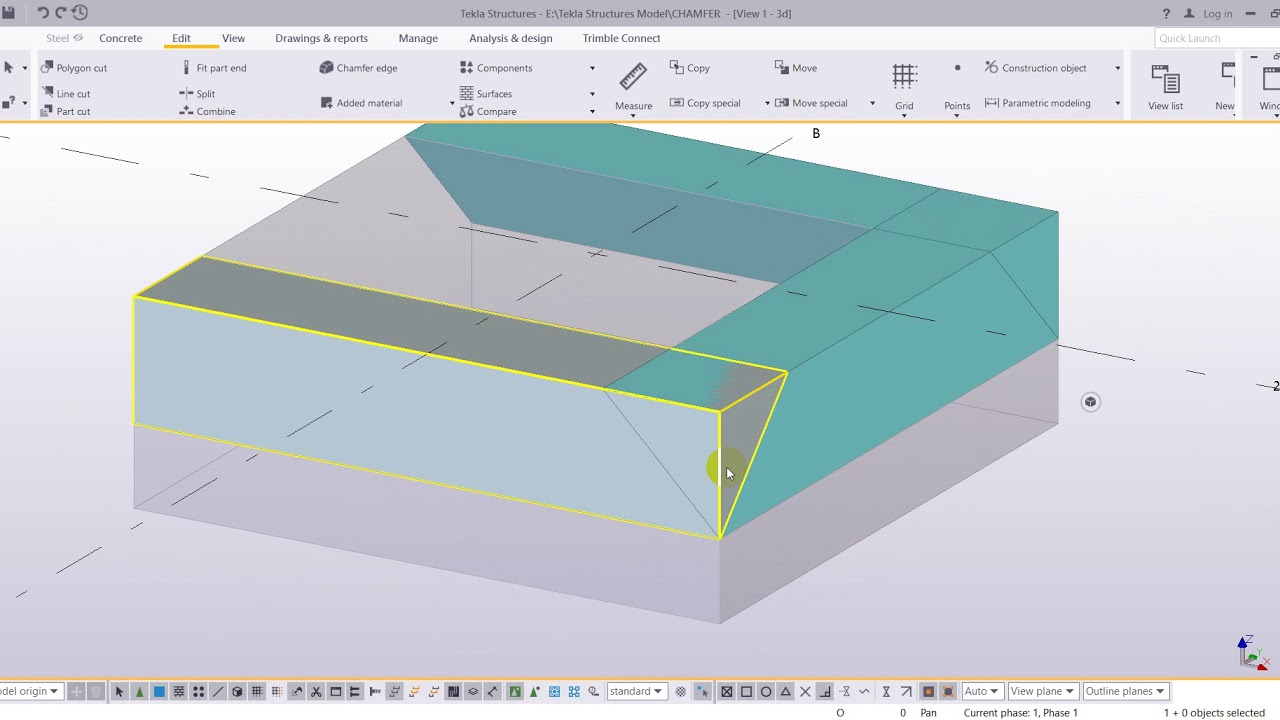Click the Move special button
The width and height of the screenshot is (1280, 720).
811,103
